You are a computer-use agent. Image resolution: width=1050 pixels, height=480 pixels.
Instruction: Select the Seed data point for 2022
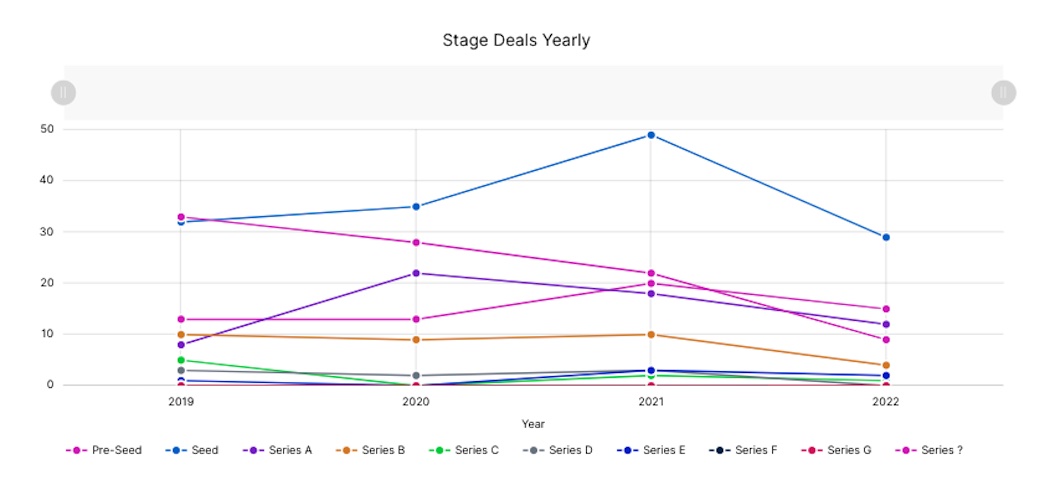tap(886, 237)
